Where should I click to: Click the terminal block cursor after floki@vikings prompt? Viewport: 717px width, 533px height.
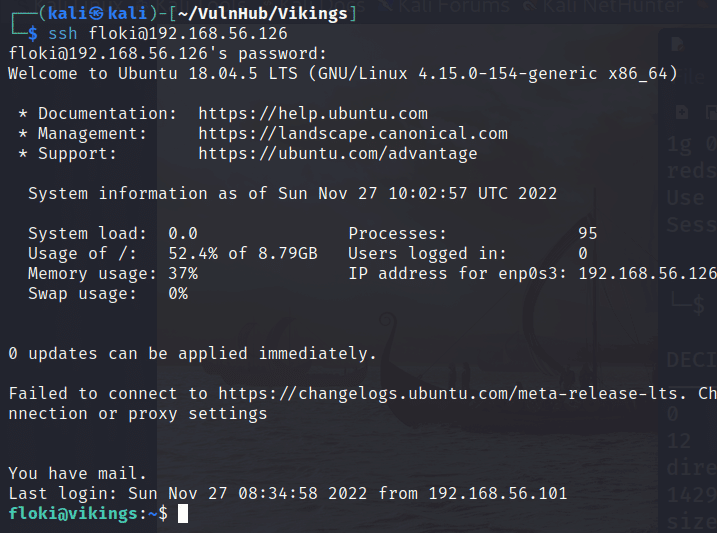pyautogui.click(x=183, y=513)
